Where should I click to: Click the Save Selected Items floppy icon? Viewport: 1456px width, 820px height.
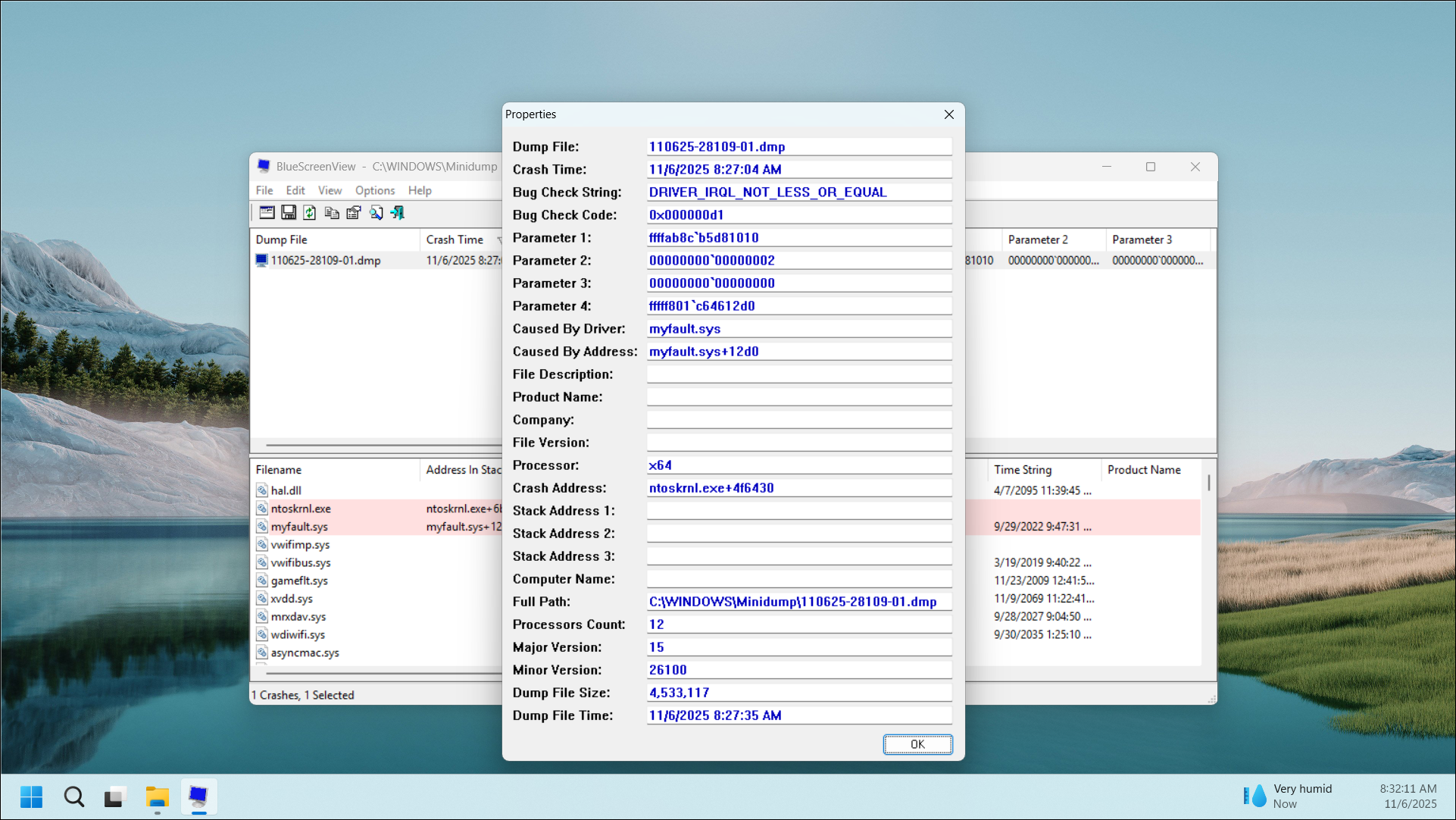pyautogui.click(x=289, y=213)
